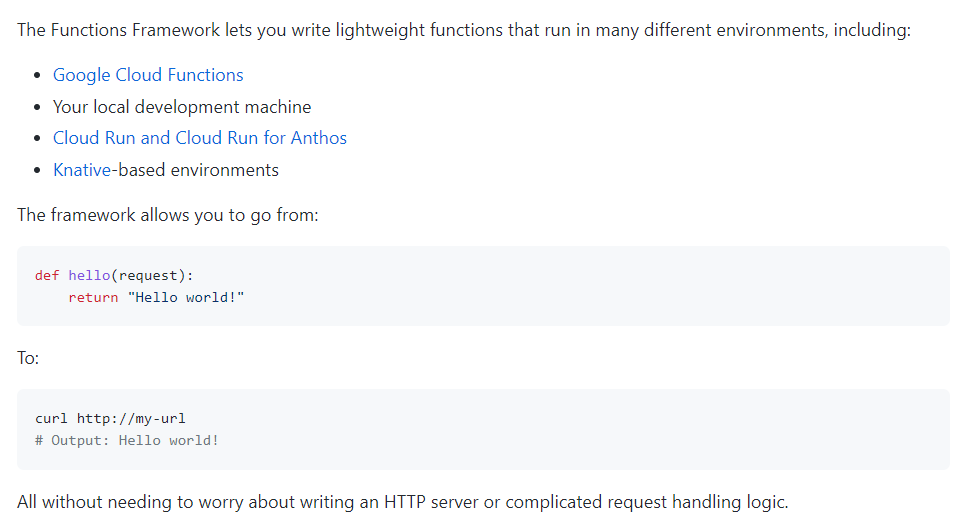The image size is (956, 526).
Task: Click the Python hello function code block
Action: click(483, 286)
